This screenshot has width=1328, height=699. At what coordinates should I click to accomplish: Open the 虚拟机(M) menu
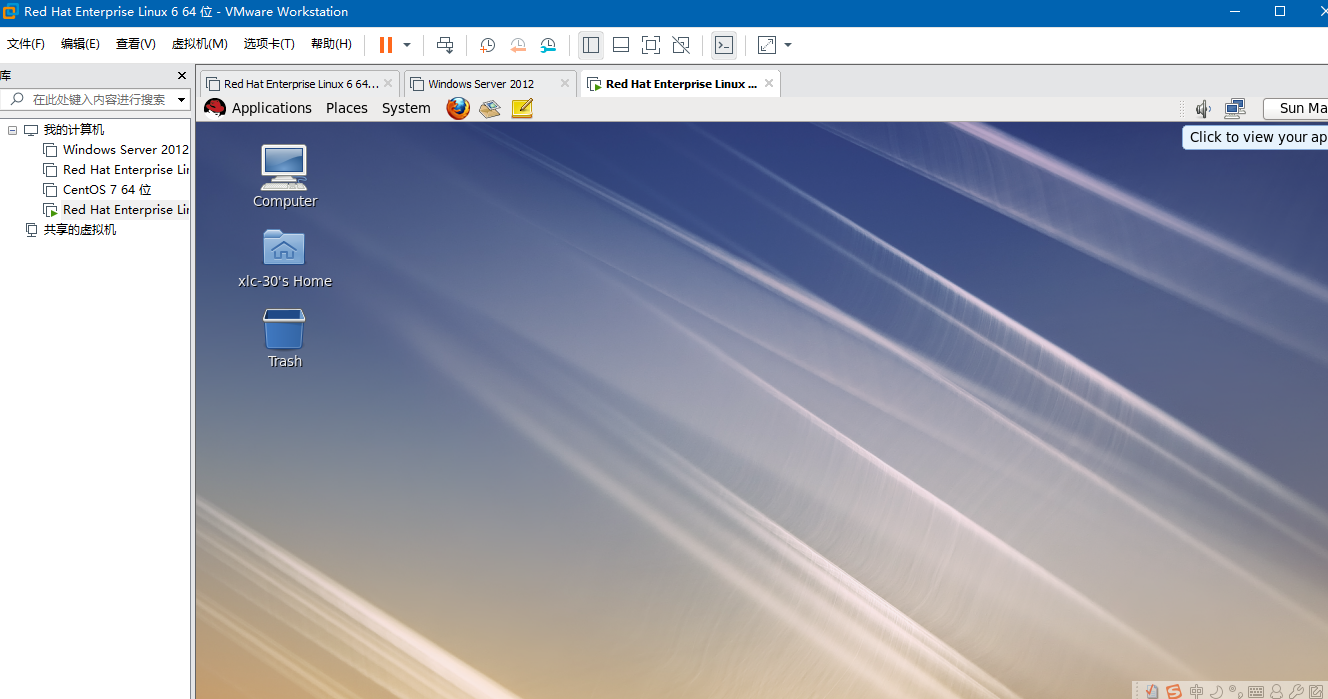(200, 44)
